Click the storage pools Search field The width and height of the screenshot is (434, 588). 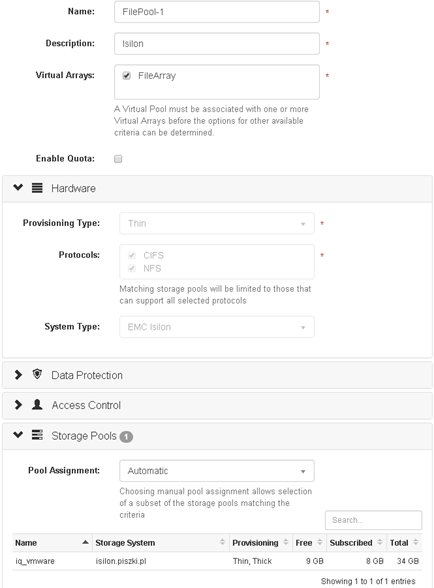[373, 520]
